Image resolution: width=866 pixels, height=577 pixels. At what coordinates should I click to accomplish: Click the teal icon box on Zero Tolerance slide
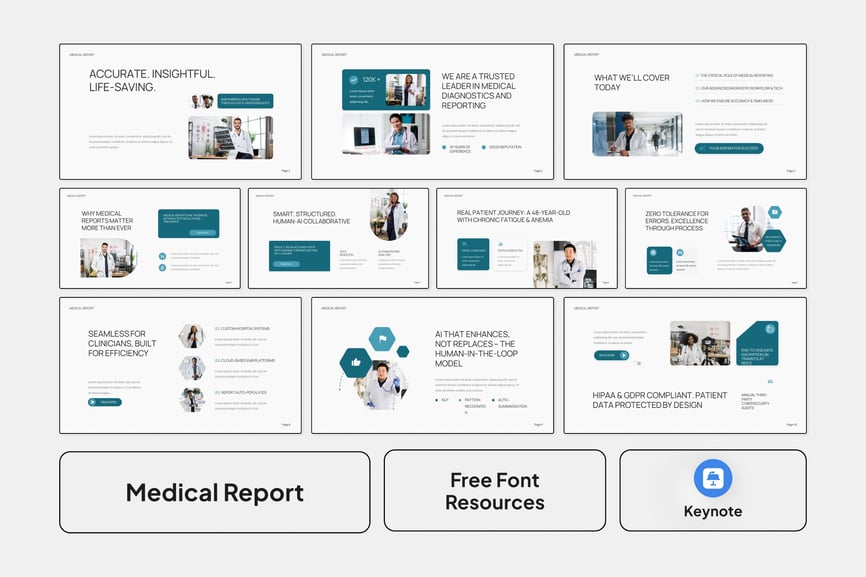coord(660,259)
